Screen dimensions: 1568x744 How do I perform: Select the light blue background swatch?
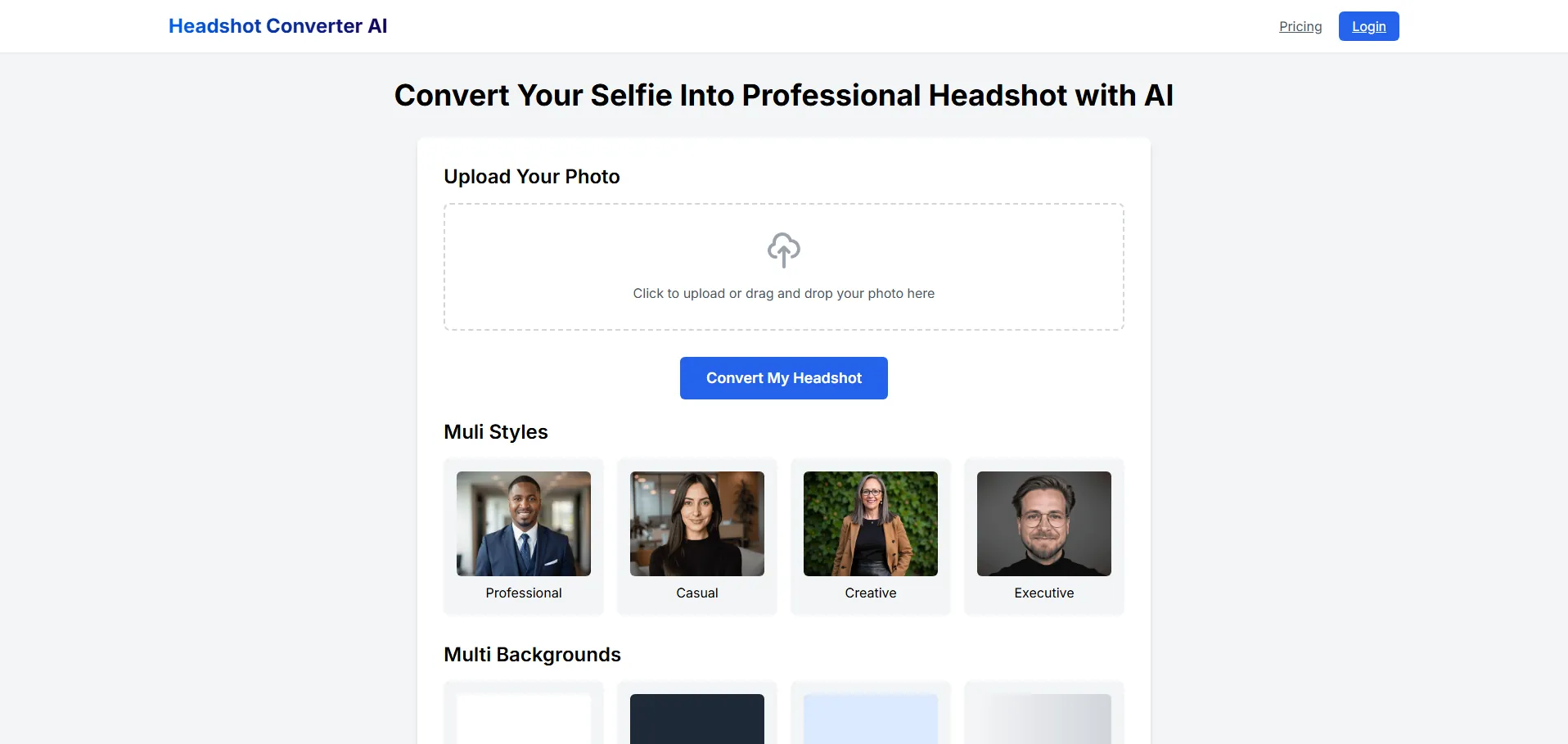coord(871,719)
